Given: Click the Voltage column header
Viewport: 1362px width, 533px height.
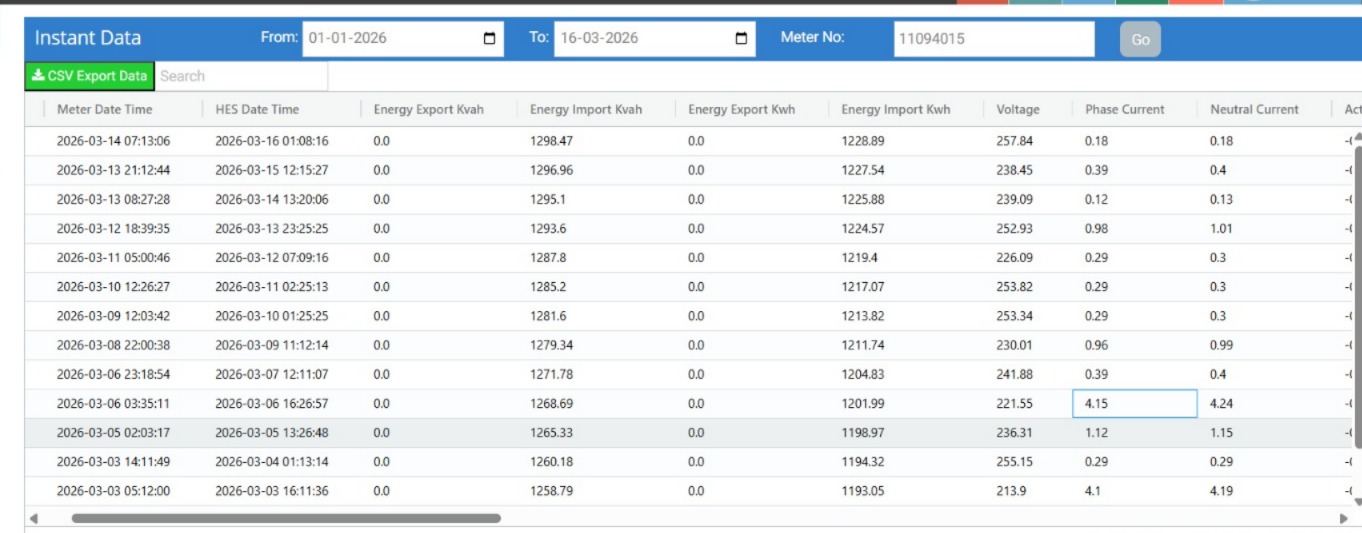Looking at the screenshot, I should coord(1018,110).
